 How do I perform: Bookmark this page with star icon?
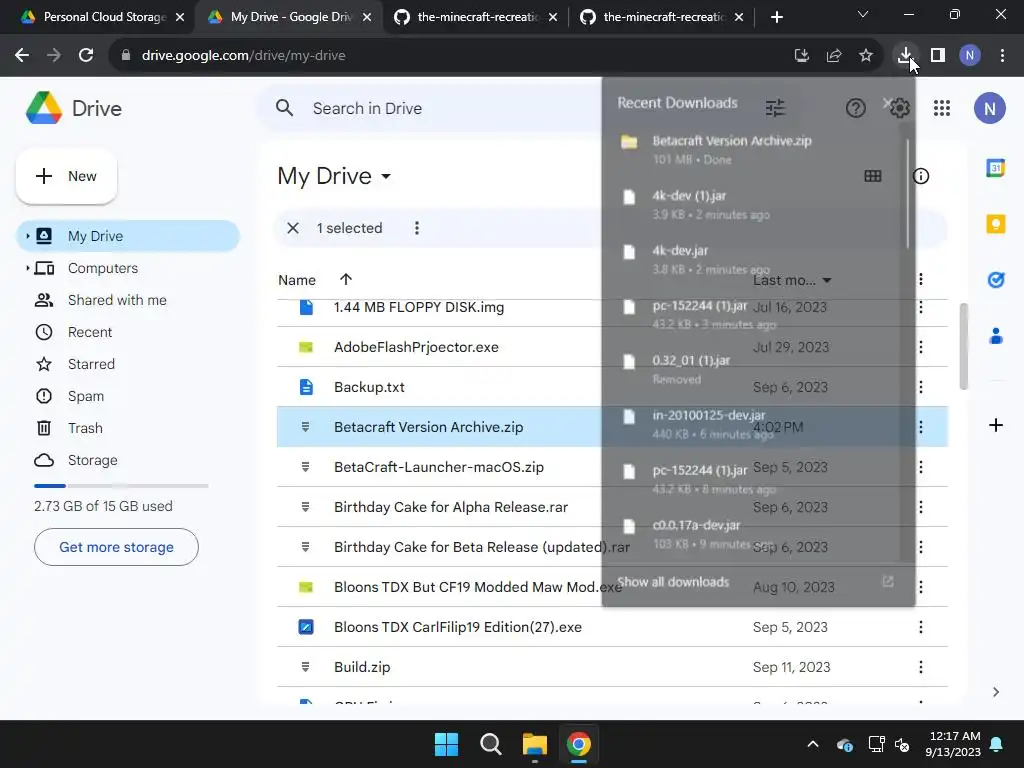click(x=866, y=56)
